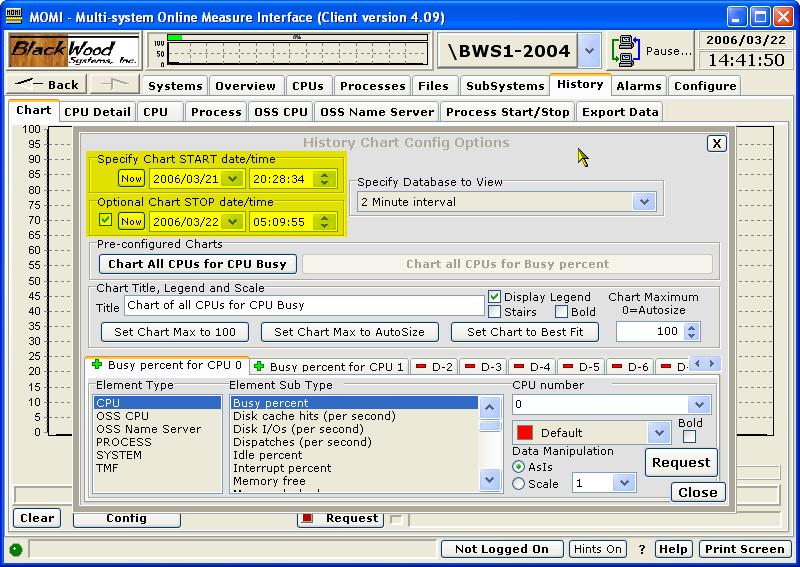The width and height of the screenshot is (800, 567).
Task: Click the red minus icon on D-3
Action: pyautogui.click(x=470, y=366)
